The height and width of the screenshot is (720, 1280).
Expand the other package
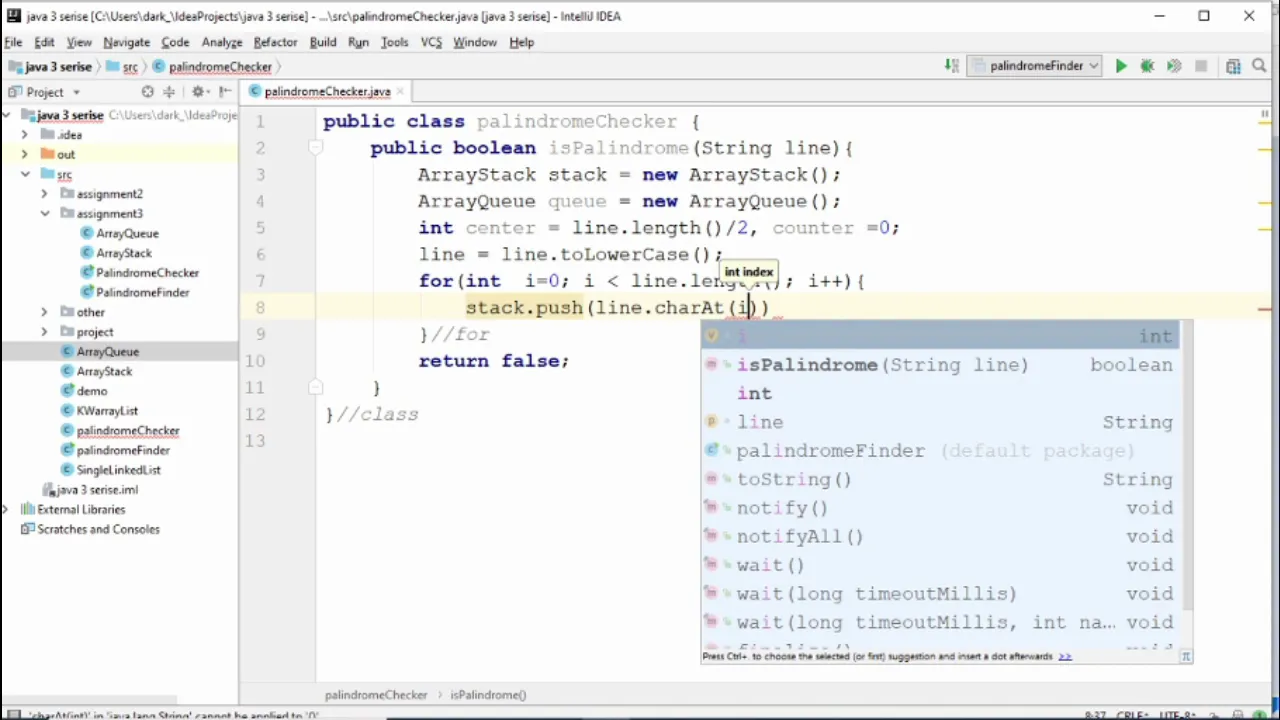coord(44,312)
